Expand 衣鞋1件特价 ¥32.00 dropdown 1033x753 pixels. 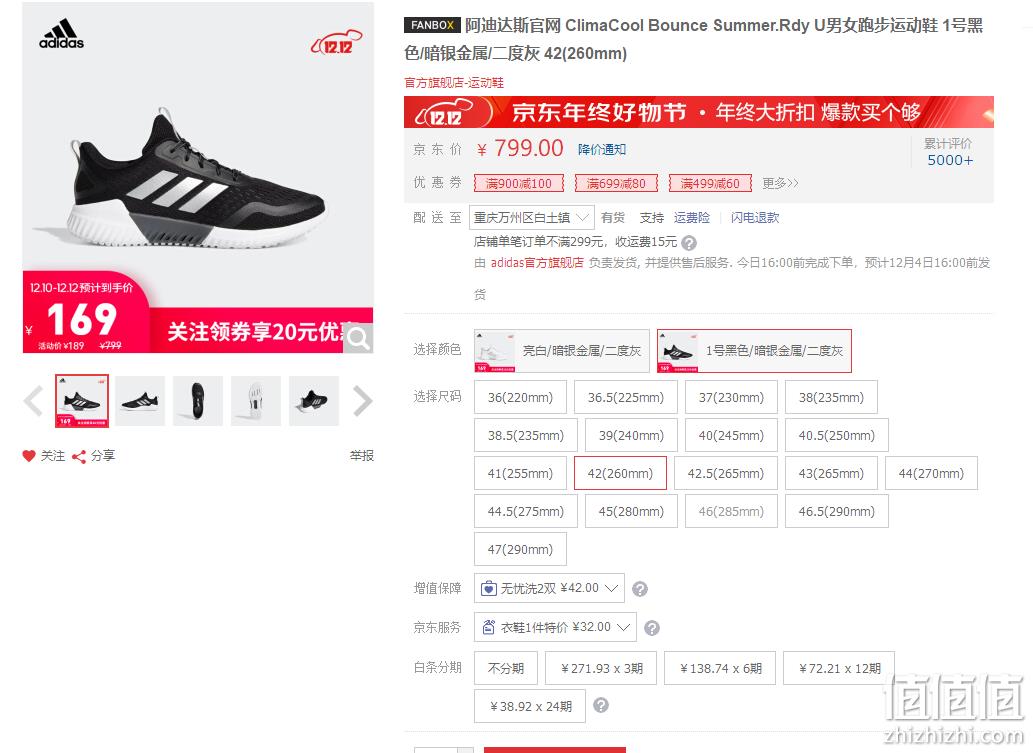[555, 627]
